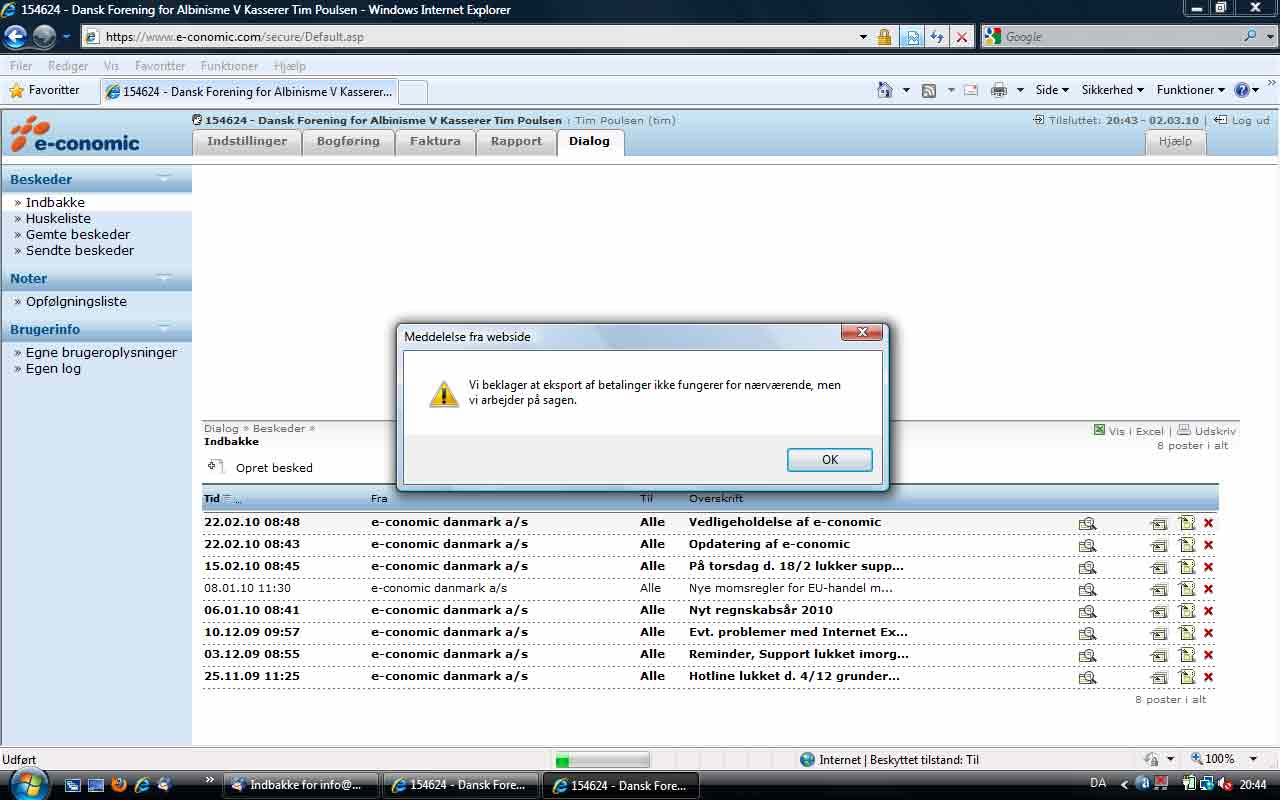Delete the Reminder, Support lukket message
The image size is (1280, 800).
point(1208,655)
